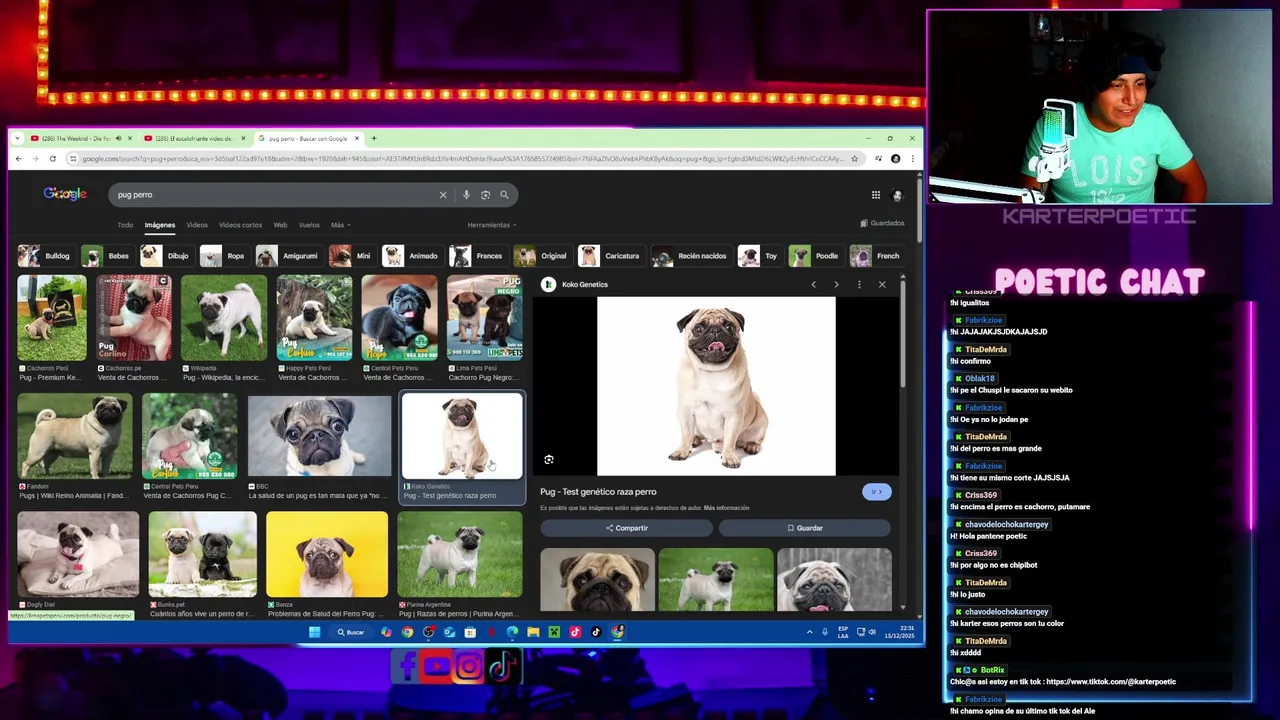Viewport: 1280px width, 720px height.
Task: Open the new tab plus button
Action: click(x=374, y=139)
